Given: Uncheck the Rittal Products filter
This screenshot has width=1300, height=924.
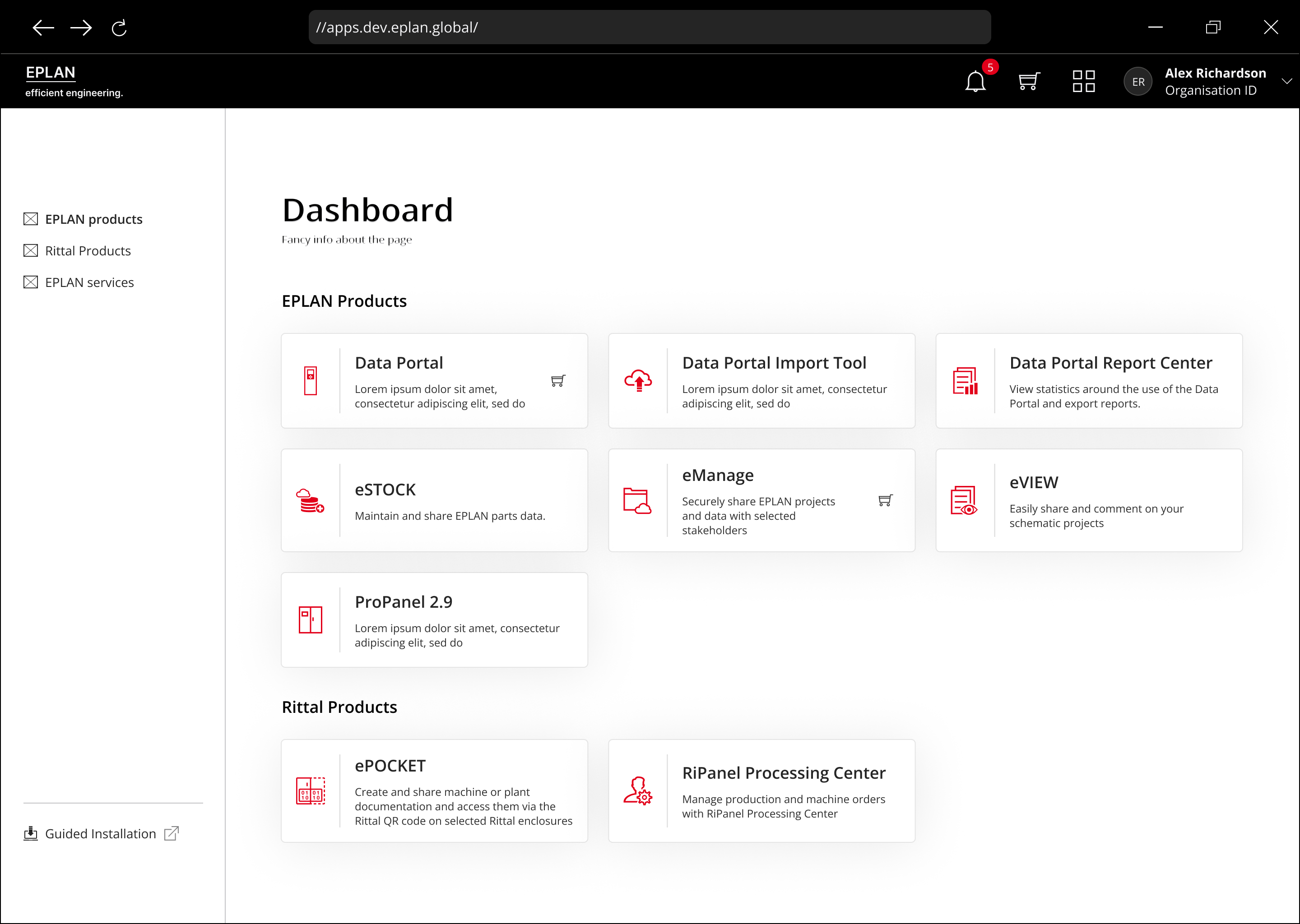Looking at the screenshot, I should [31, 250].
